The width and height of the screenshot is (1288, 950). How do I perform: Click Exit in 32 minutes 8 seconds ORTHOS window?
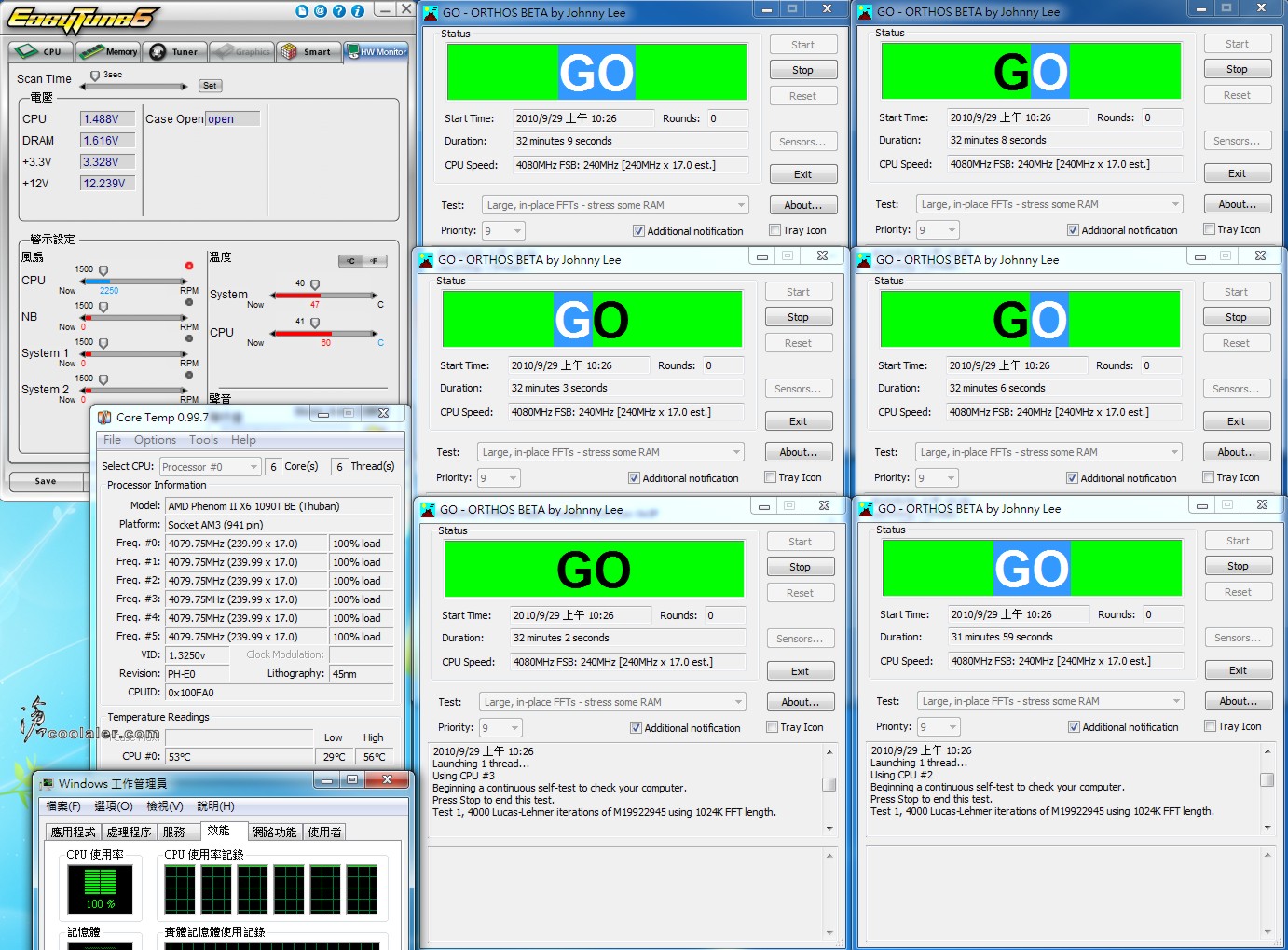tap(1237, 173)
